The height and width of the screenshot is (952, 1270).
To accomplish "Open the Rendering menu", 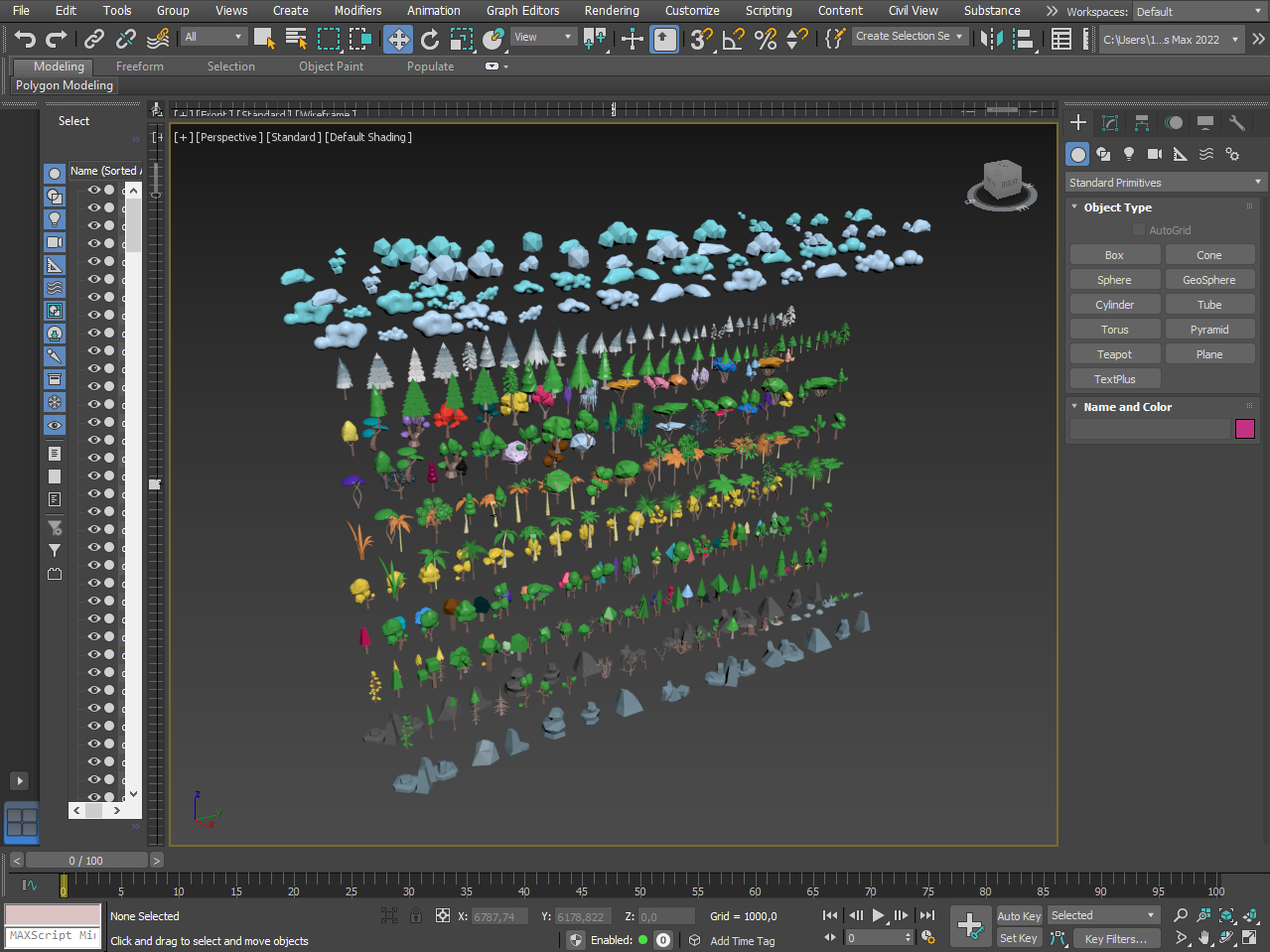I will 611,11.
